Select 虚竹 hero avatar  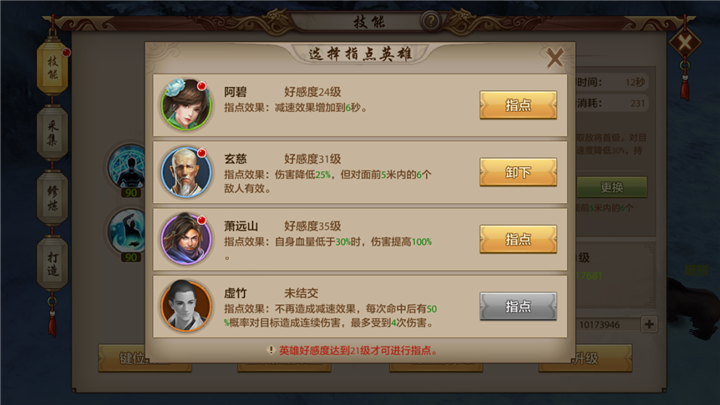[186, 306]
